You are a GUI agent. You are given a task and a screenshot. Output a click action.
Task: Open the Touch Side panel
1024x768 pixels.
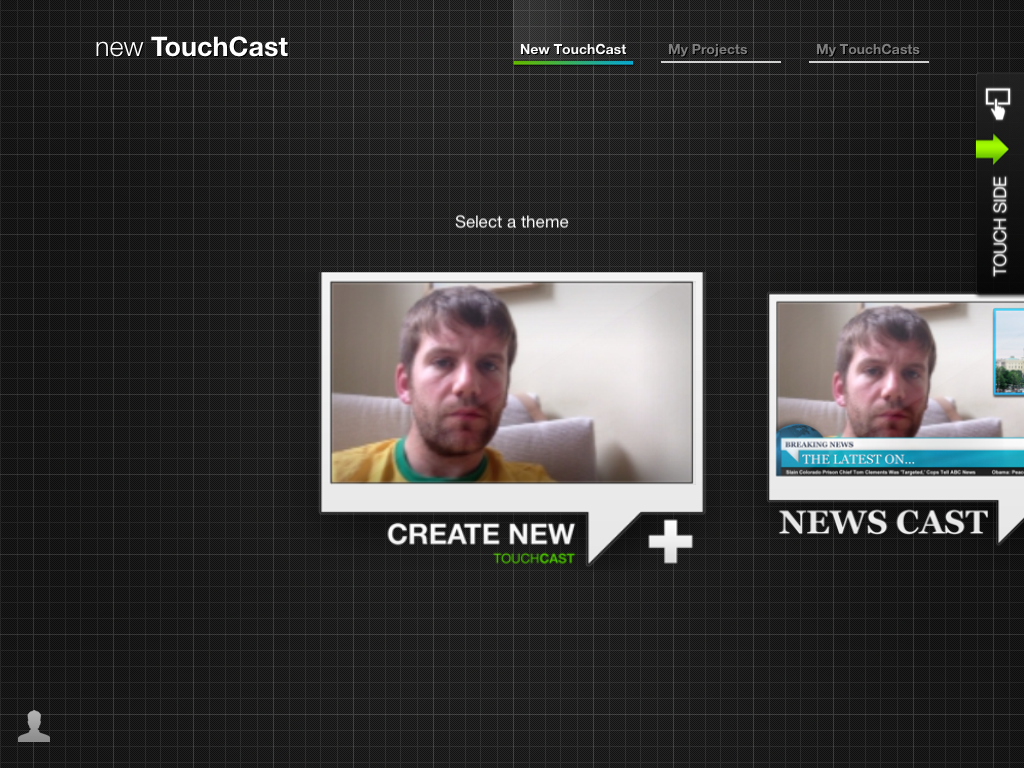[998, 225]
